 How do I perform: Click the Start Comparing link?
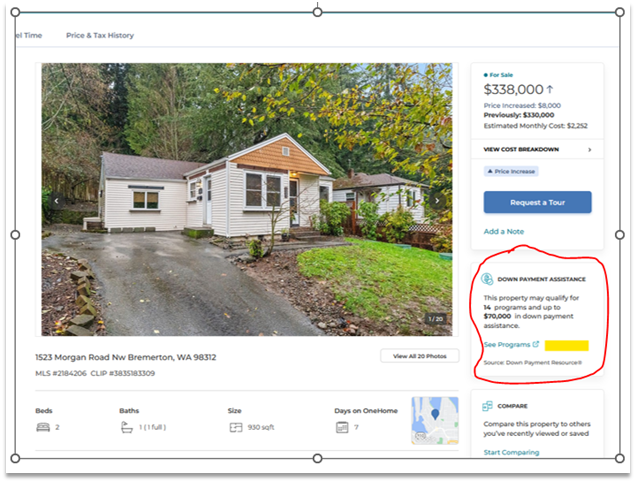(511, 452)
